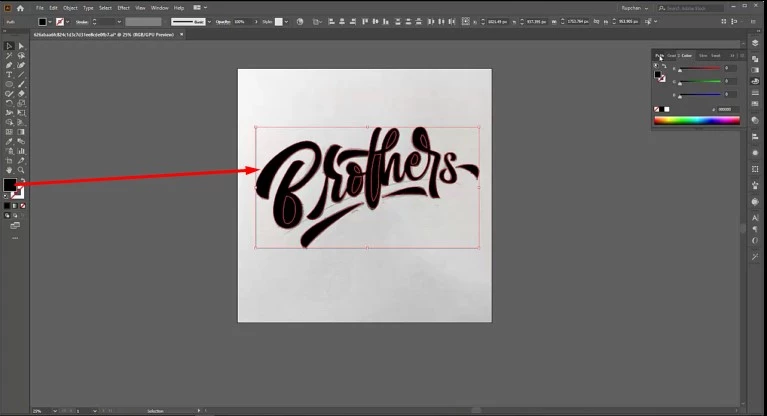Image resolution: width=767 pixels, height=416 pixels.
Task: Select the Free Transform tool
Action: coord(21,113)
